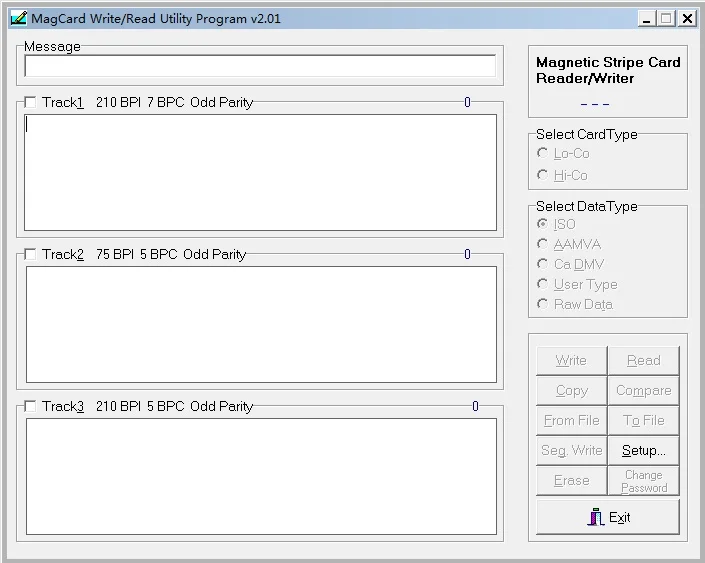705x563 pixels.
Task: Choose the AAMVA data type option
Action: 543,244
